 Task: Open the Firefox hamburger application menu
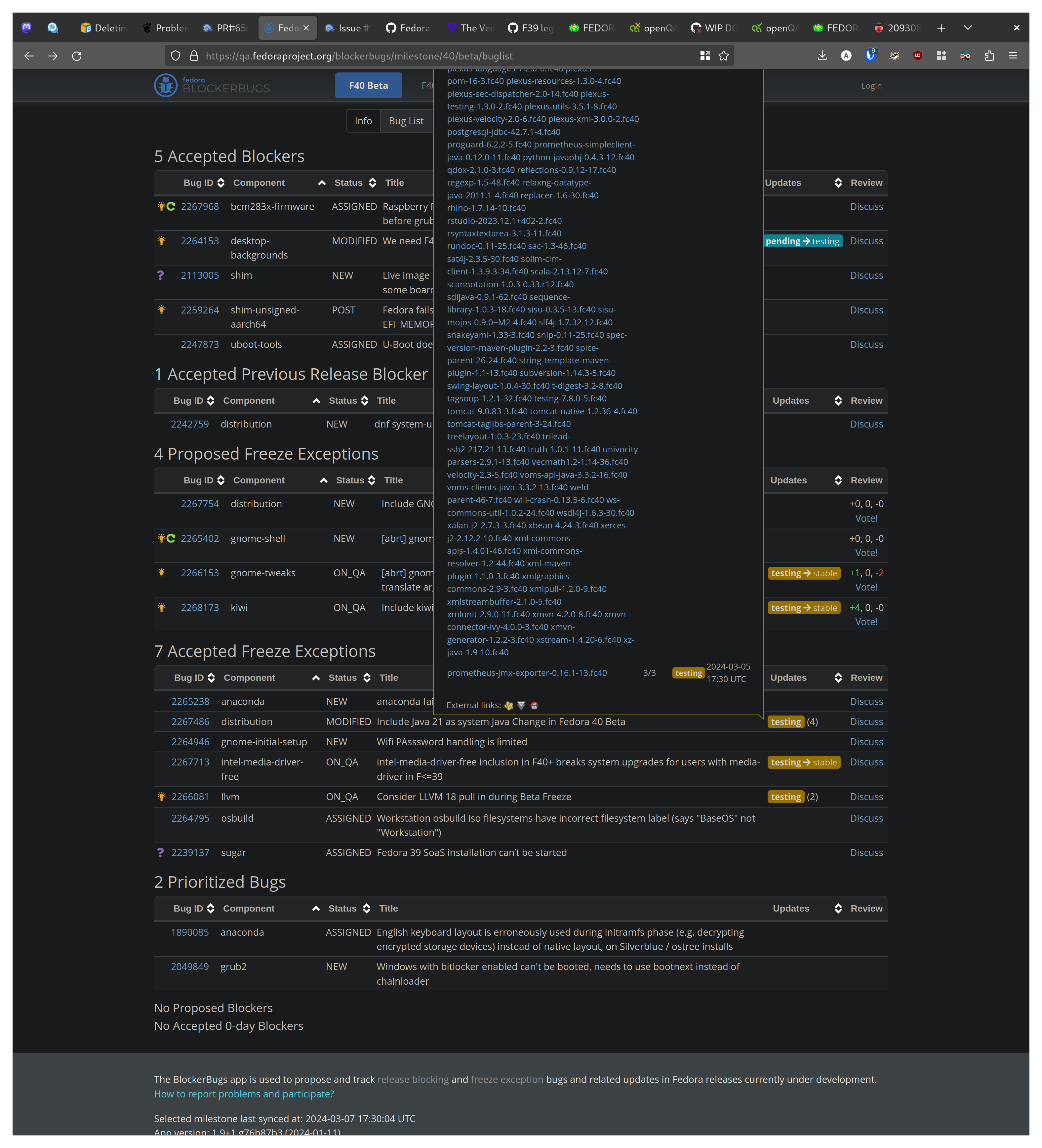(x=1013, y=56)
